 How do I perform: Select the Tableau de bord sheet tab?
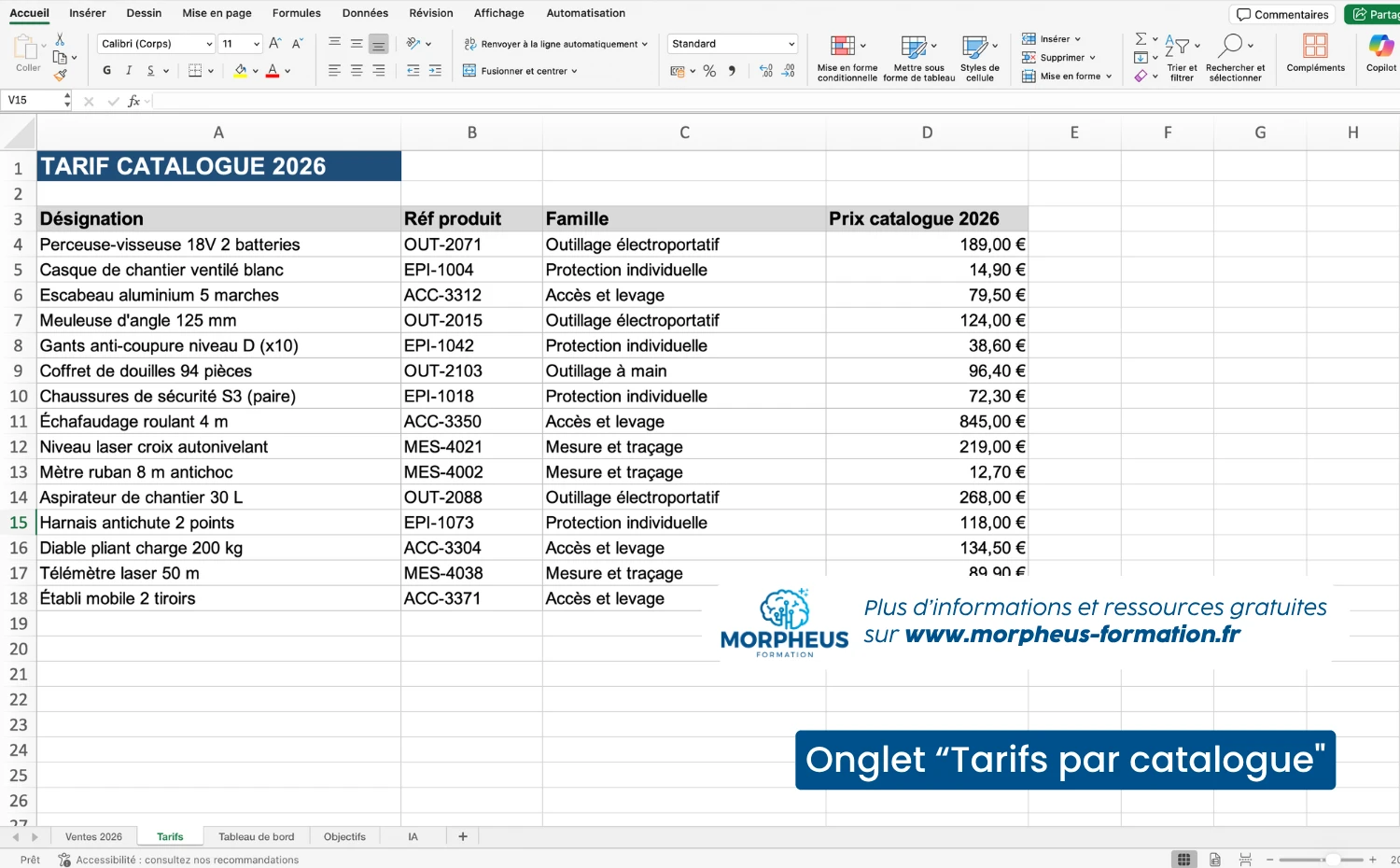click(256, 836)
